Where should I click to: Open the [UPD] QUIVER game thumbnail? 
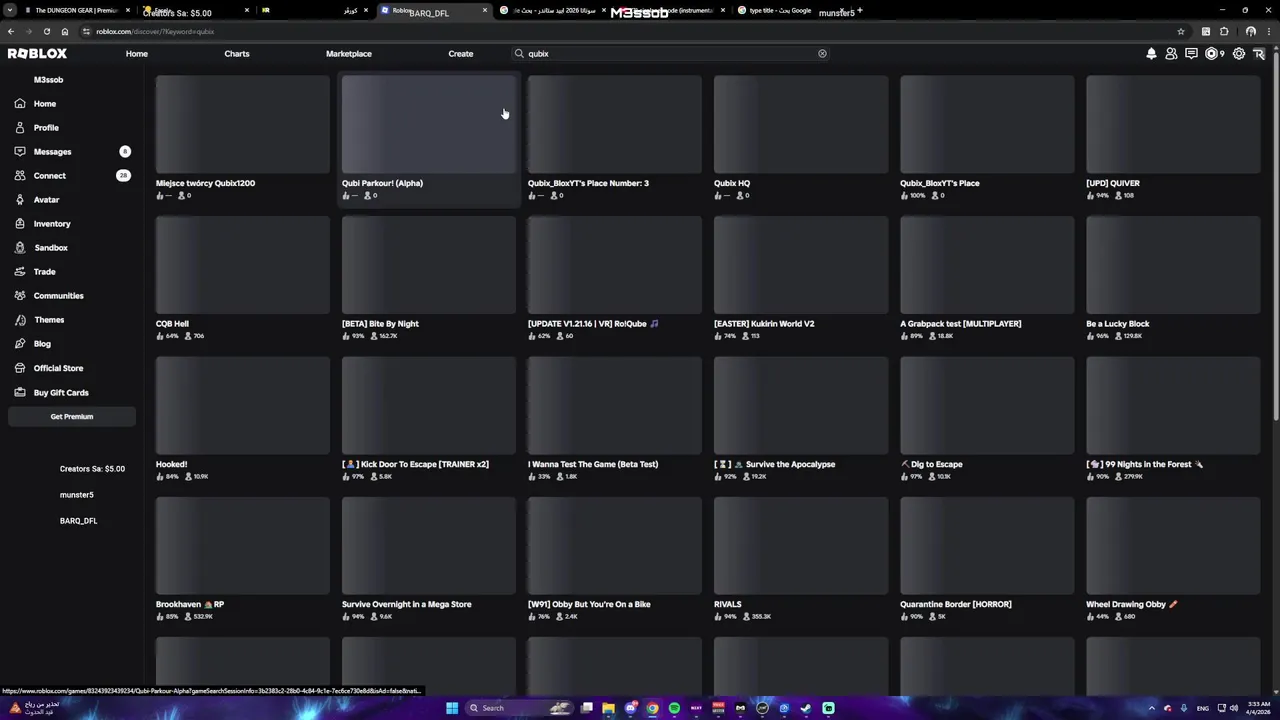click(x=1173, y=124)
